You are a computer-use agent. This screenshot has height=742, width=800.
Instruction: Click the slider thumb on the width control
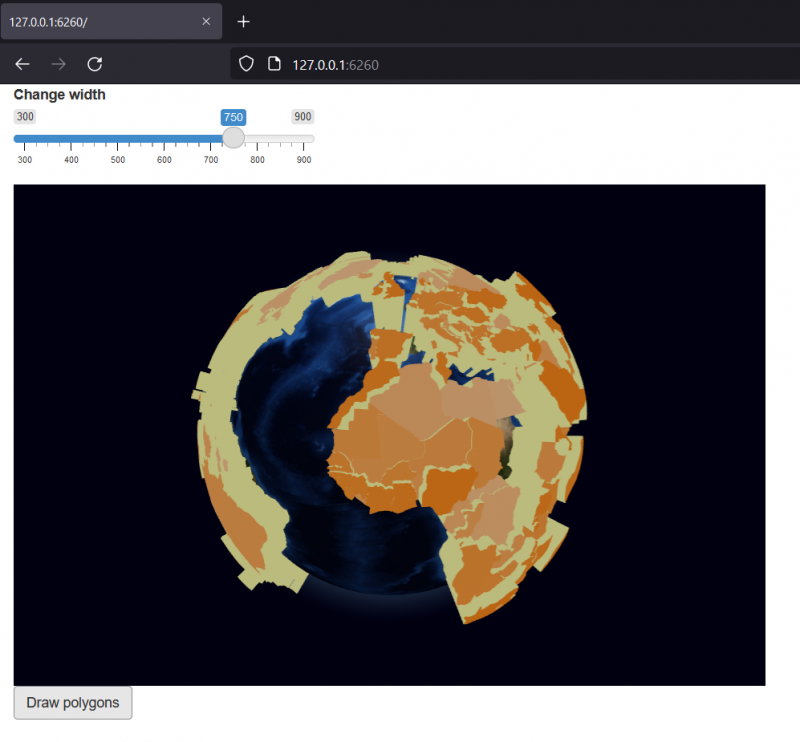[x=233, y=138]
